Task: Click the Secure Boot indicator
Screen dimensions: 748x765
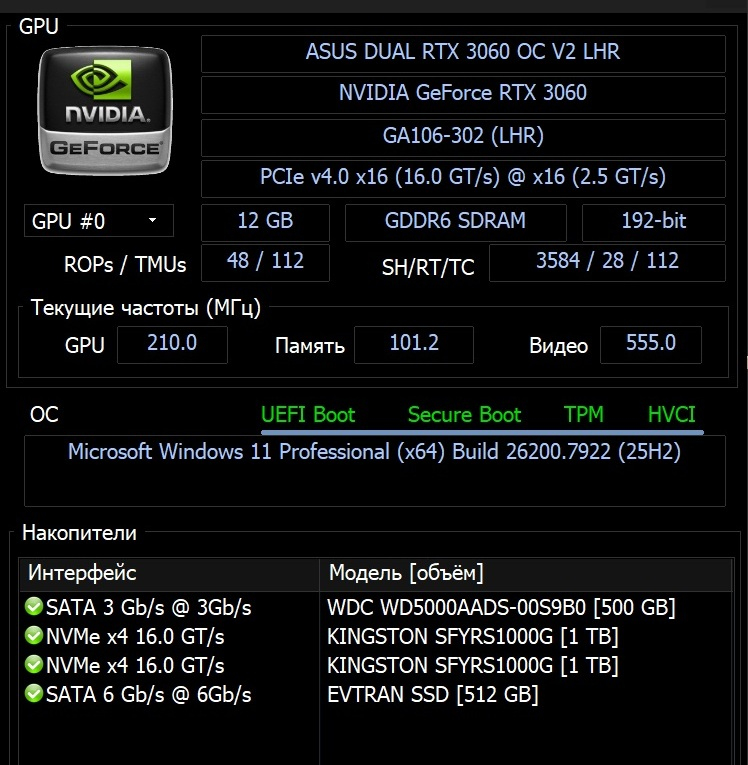Action: (x=464, y=415)
